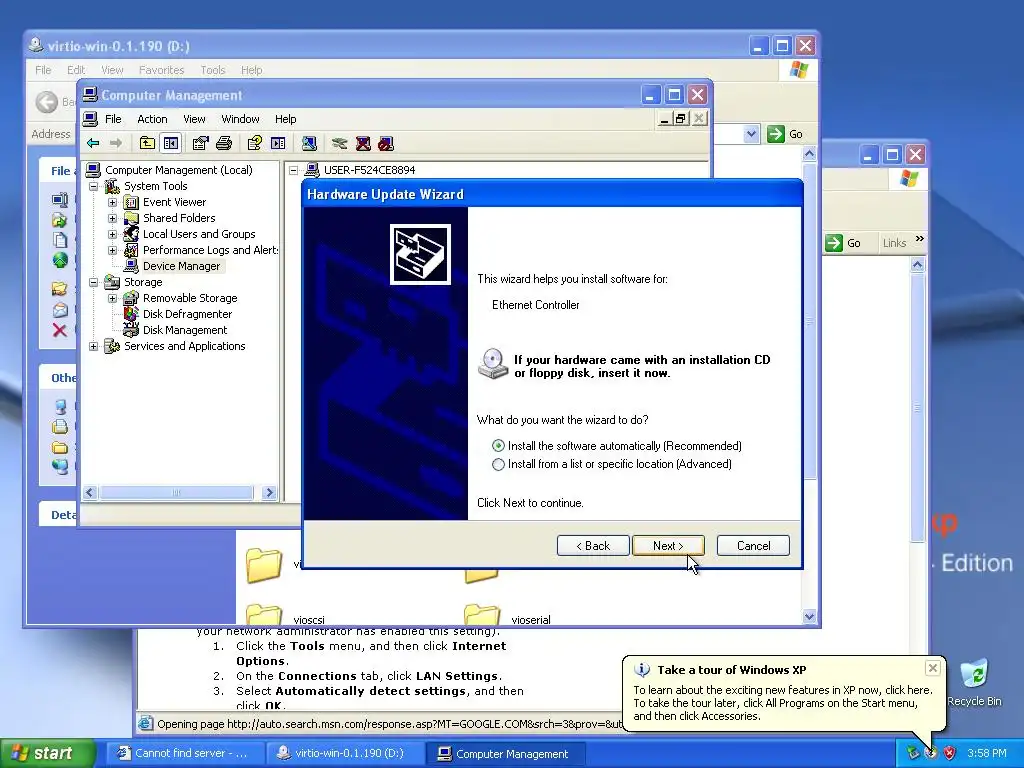
Task: Click Go button in the rear Explorer window
Action: 843,243
